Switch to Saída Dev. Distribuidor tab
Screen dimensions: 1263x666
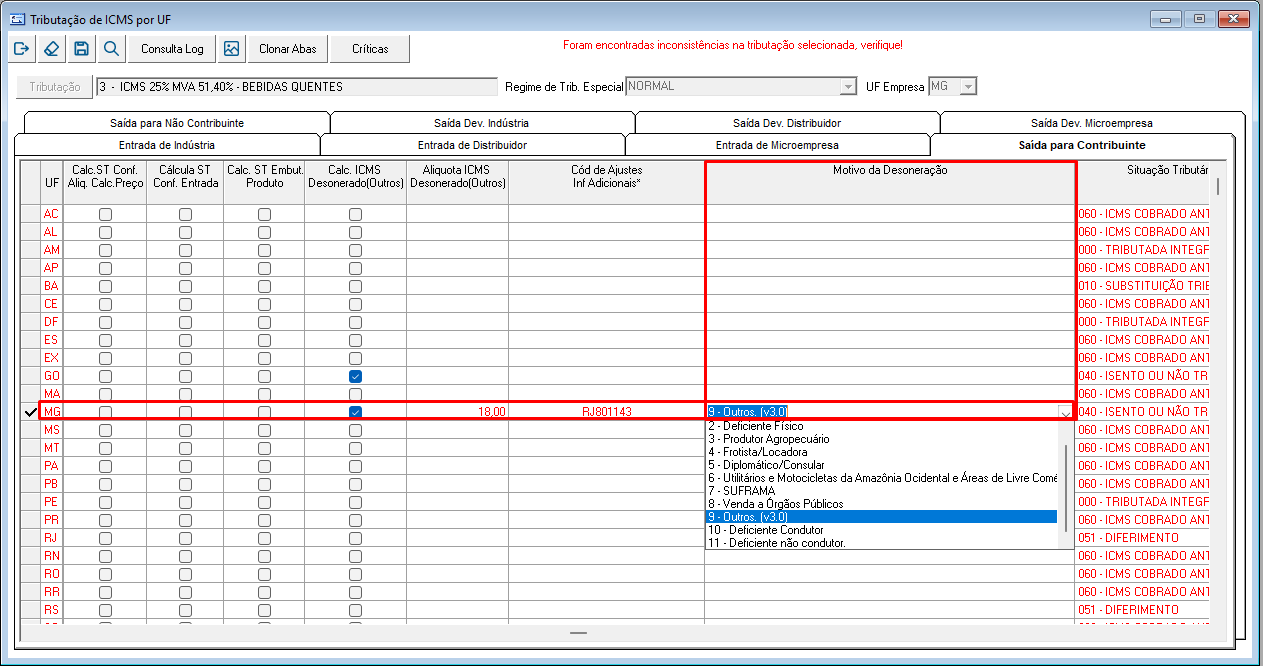pyautogui.click(x=786, y=123)
